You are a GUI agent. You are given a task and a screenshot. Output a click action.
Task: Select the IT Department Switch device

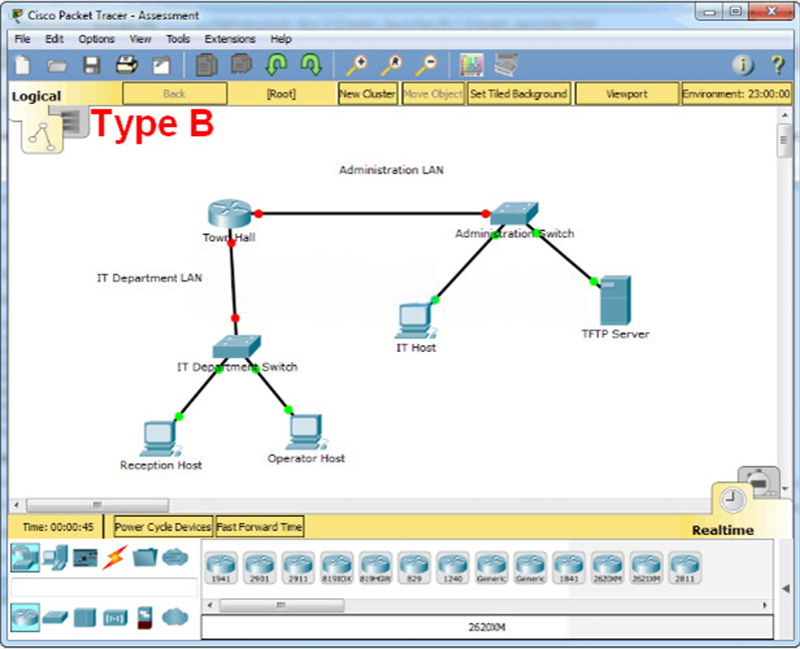237,346
